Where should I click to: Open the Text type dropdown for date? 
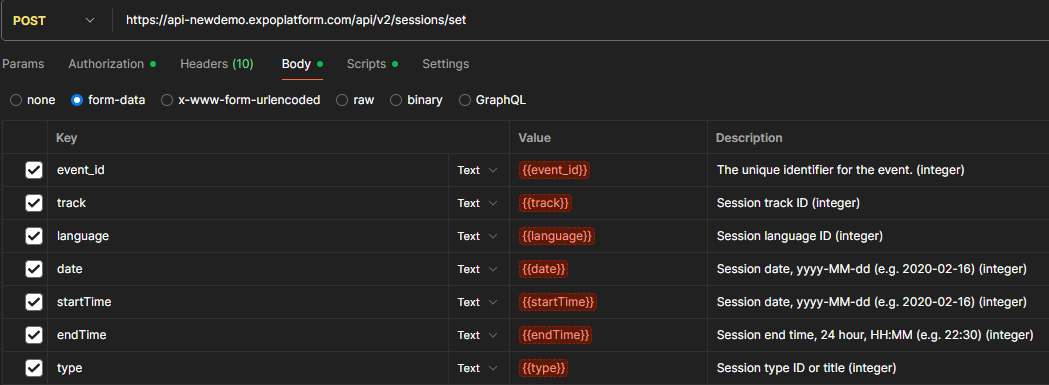[478, 269]
